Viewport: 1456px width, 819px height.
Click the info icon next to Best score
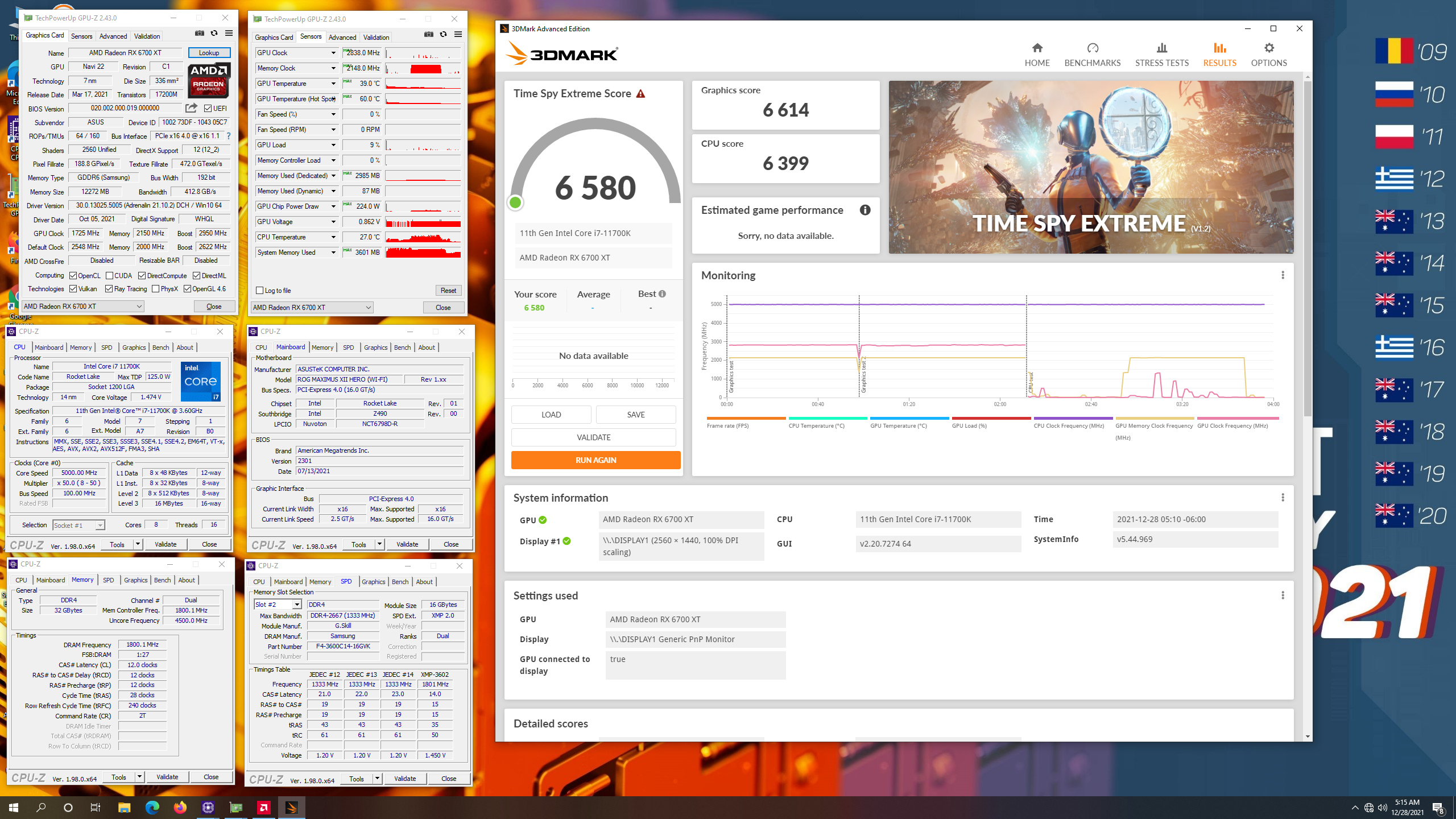point(663,294)
